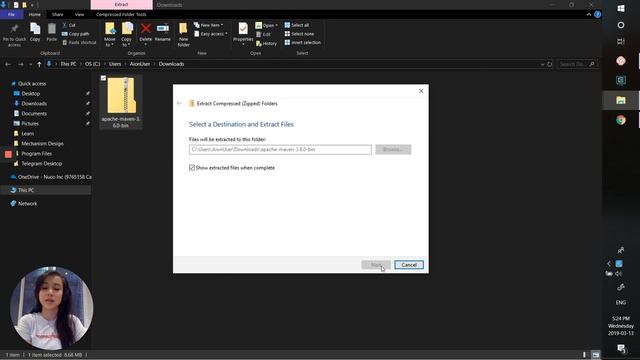Click Users in the address bar
The height and width of the screenshot is (360, 640).
click(x=115, y=64)
